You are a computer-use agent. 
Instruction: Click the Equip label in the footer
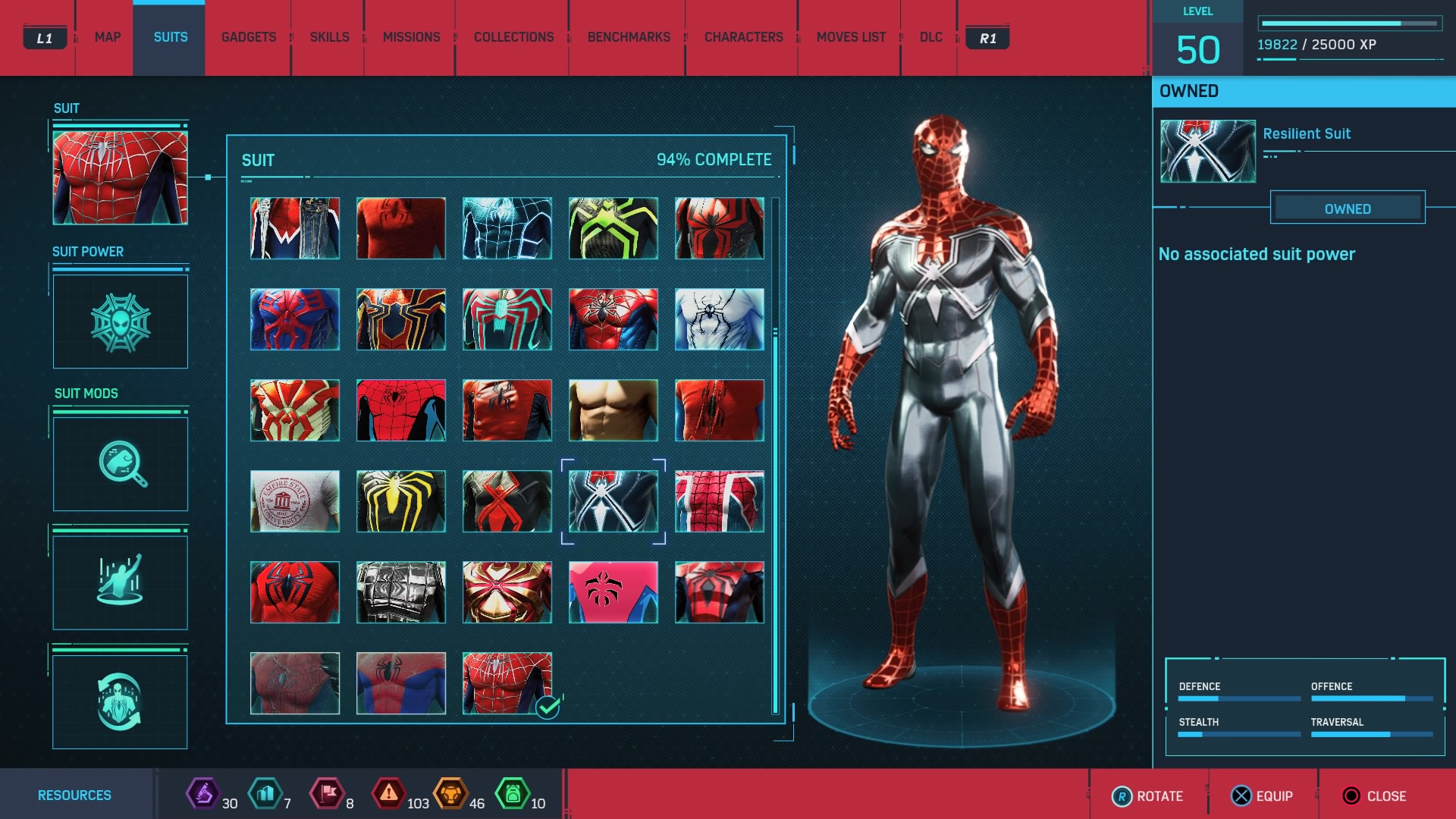click(x=1274, y=796)
